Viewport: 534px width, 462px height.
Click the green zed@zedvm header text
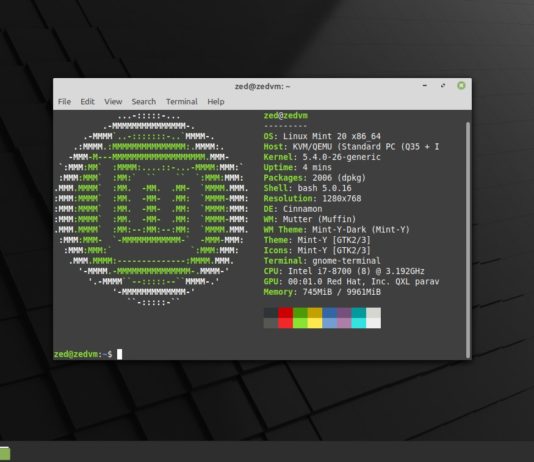coord(285,116)
